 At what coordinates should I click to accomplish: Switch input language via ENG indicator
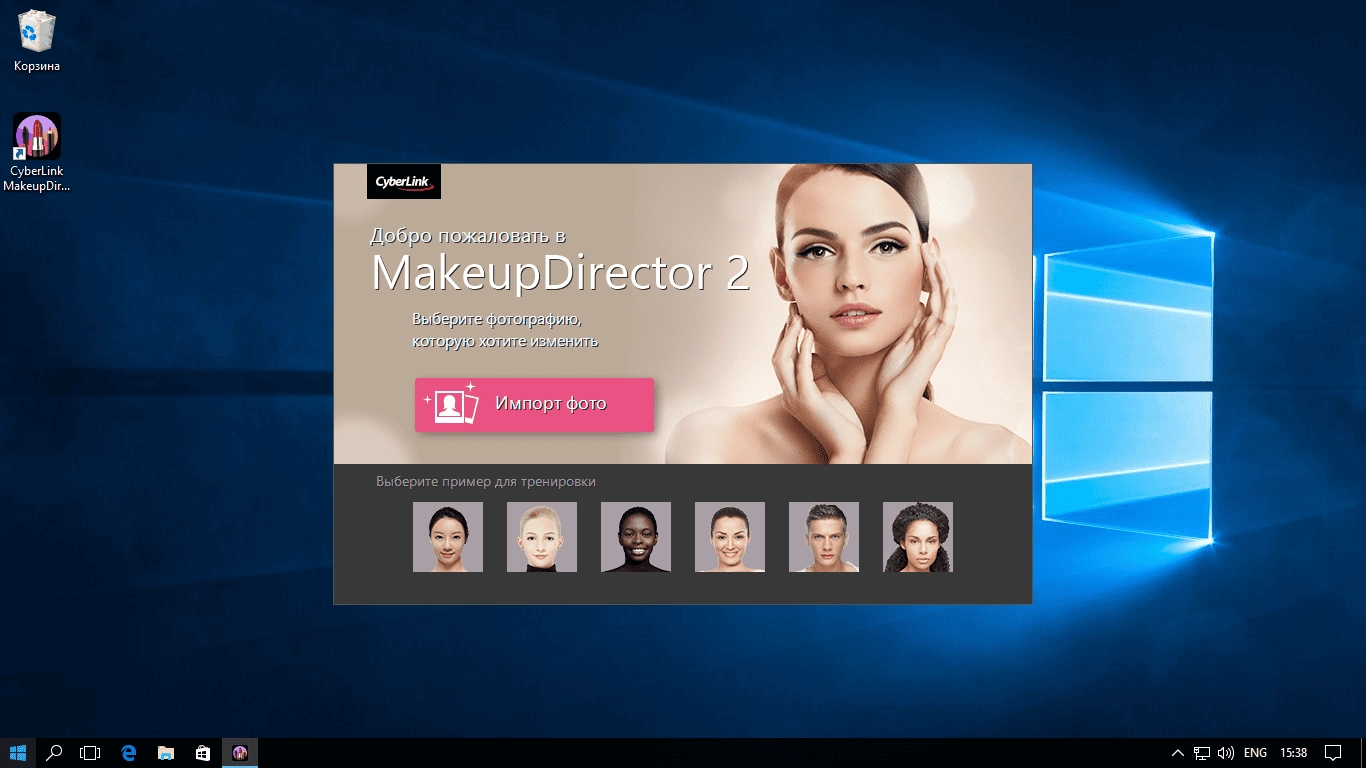(1255, 753)
